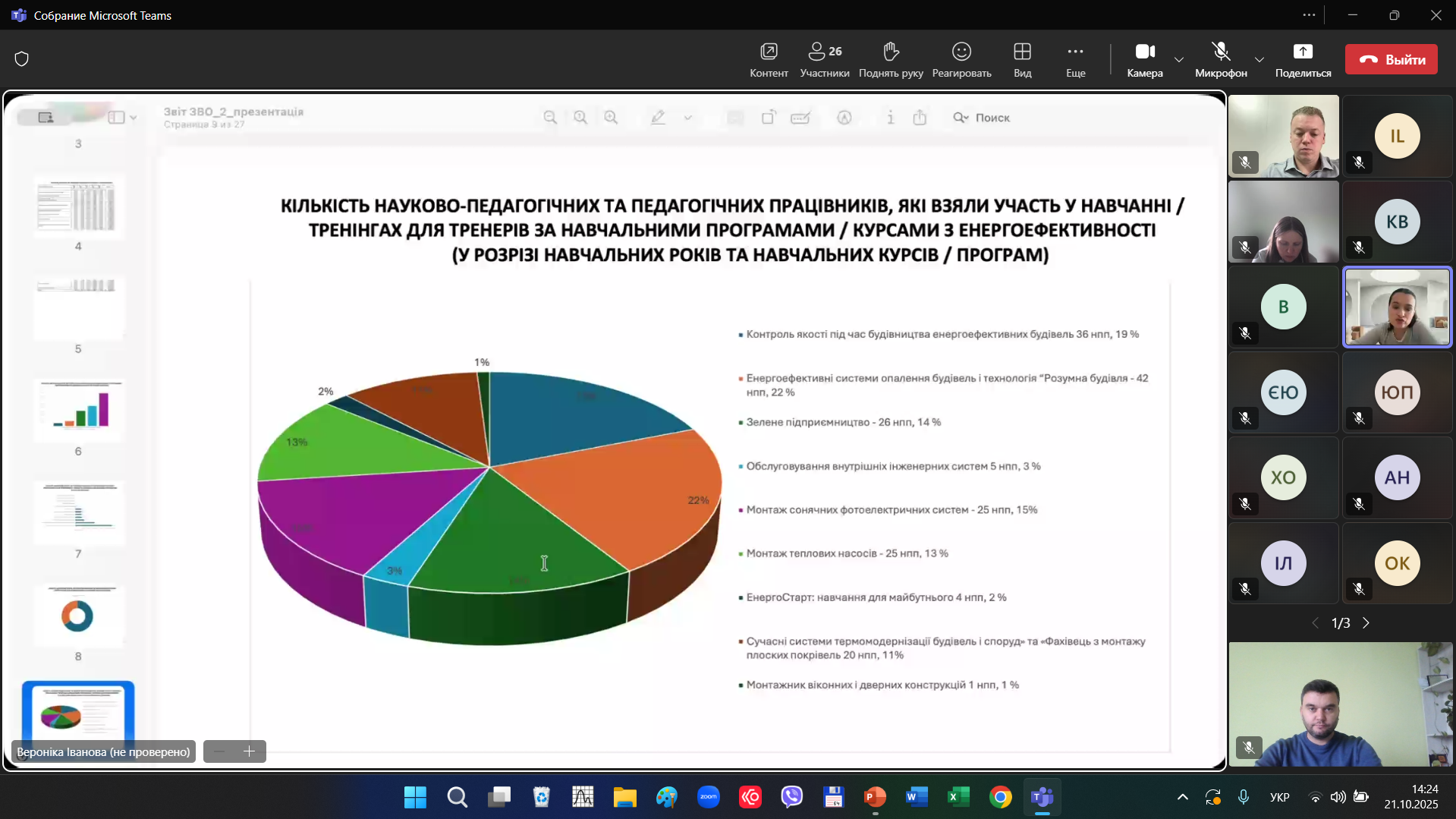The width and height of the screenshot is (1456, 819).
Task: Show the Participants list
Action: coord(824,59)
